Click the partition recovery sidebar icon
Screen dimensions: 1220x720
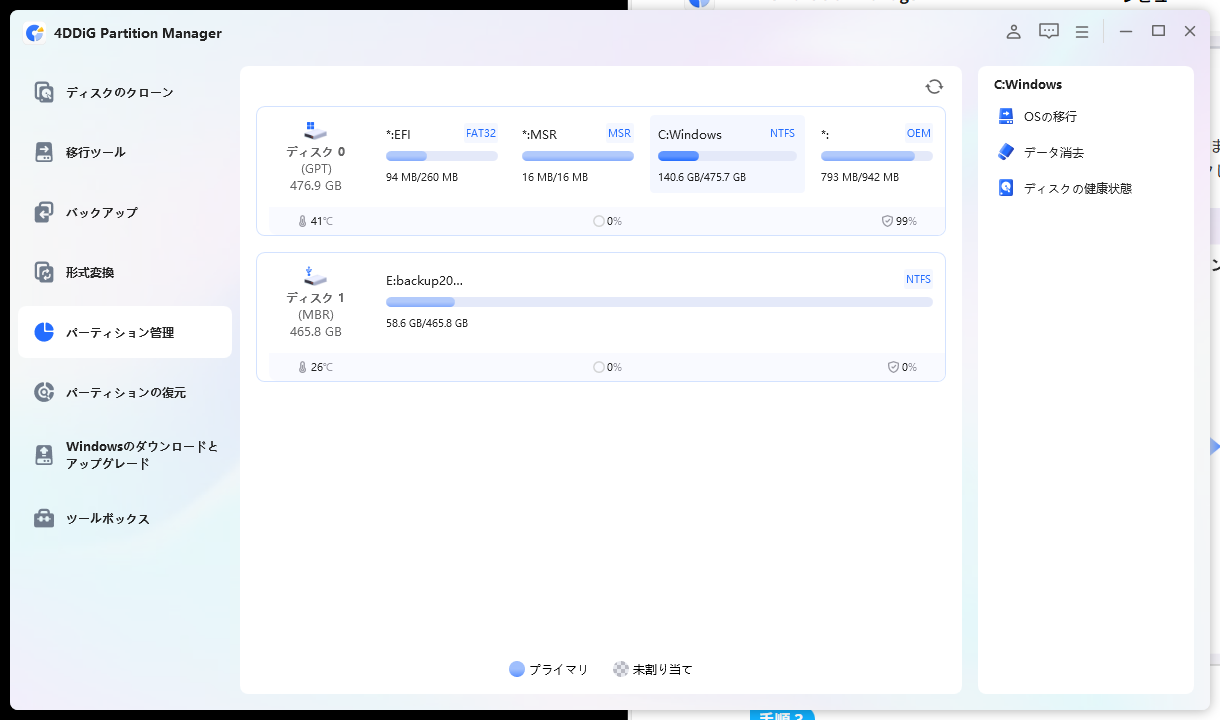[x=44, y=393]
